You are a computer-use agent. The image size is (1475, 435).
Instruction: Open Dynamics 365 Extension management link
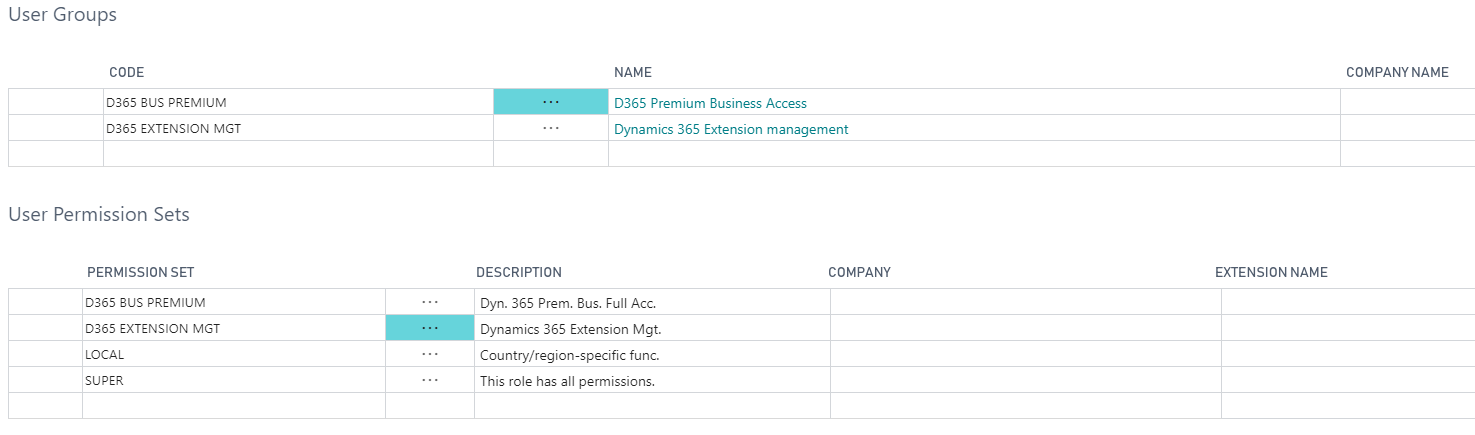point(731,129)
